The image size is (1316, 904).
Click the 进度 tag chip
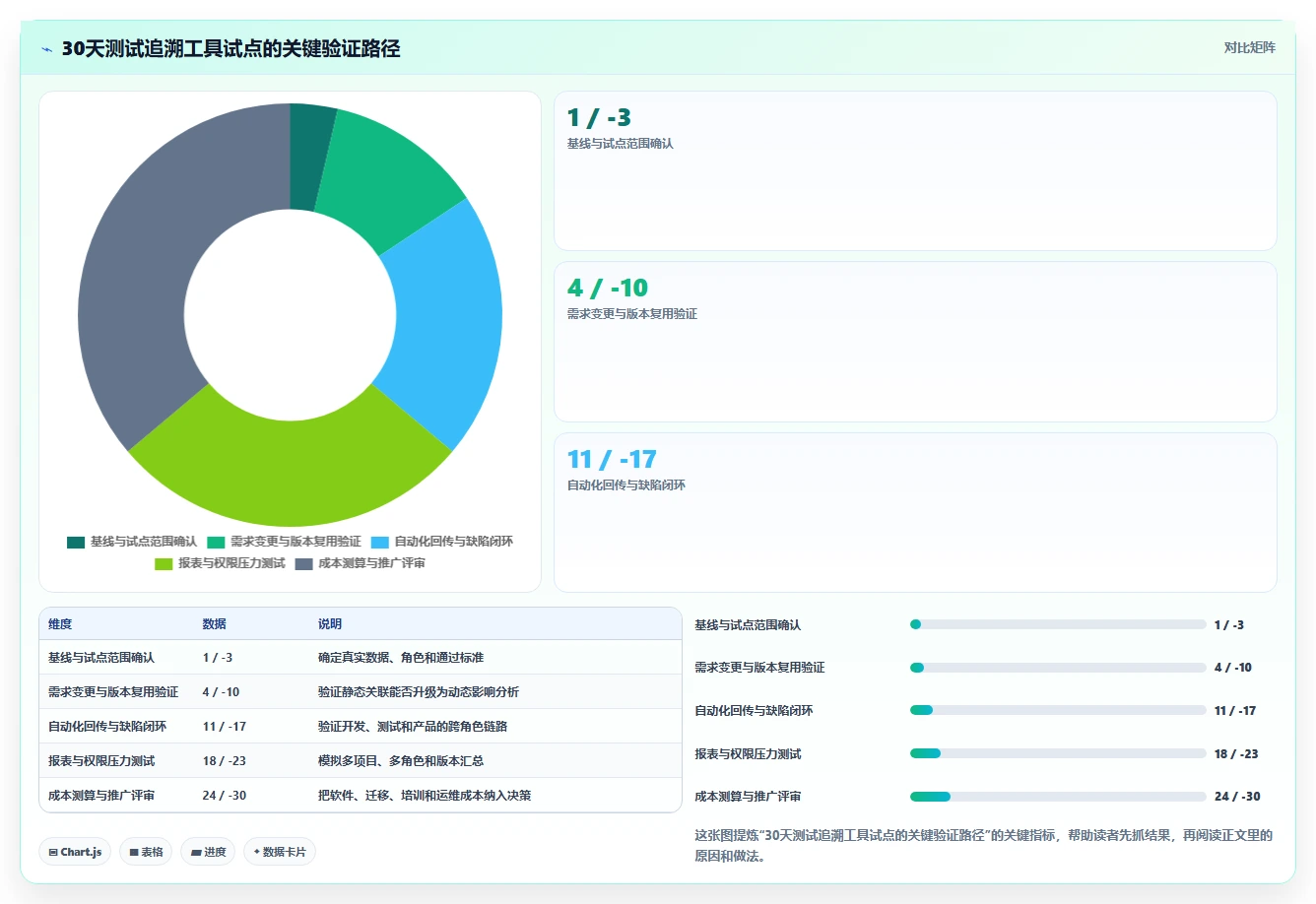pos(208,852)
